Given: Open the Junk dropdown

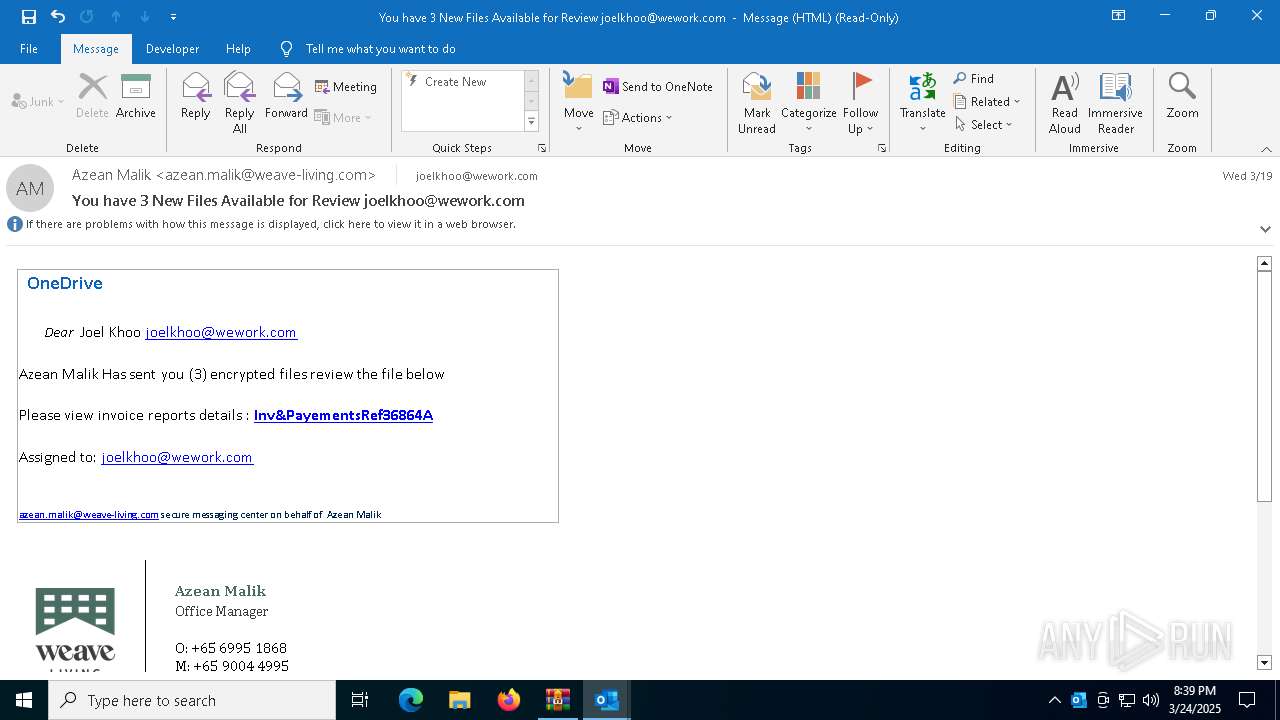Looking at the screenshot, I should pyautogui.click(x=38, y=101).
